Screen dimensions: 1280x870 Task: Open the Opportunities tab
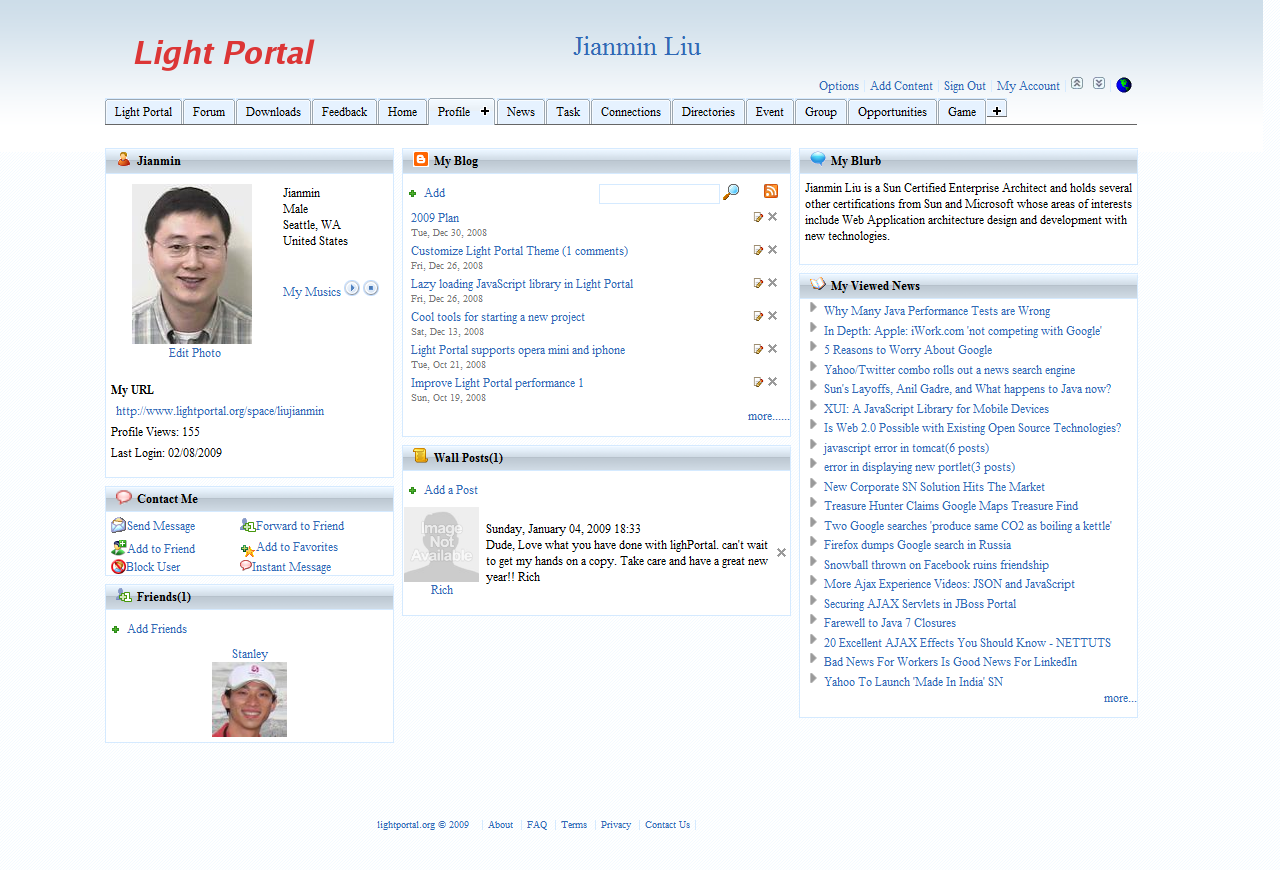(x=892, y=112)
